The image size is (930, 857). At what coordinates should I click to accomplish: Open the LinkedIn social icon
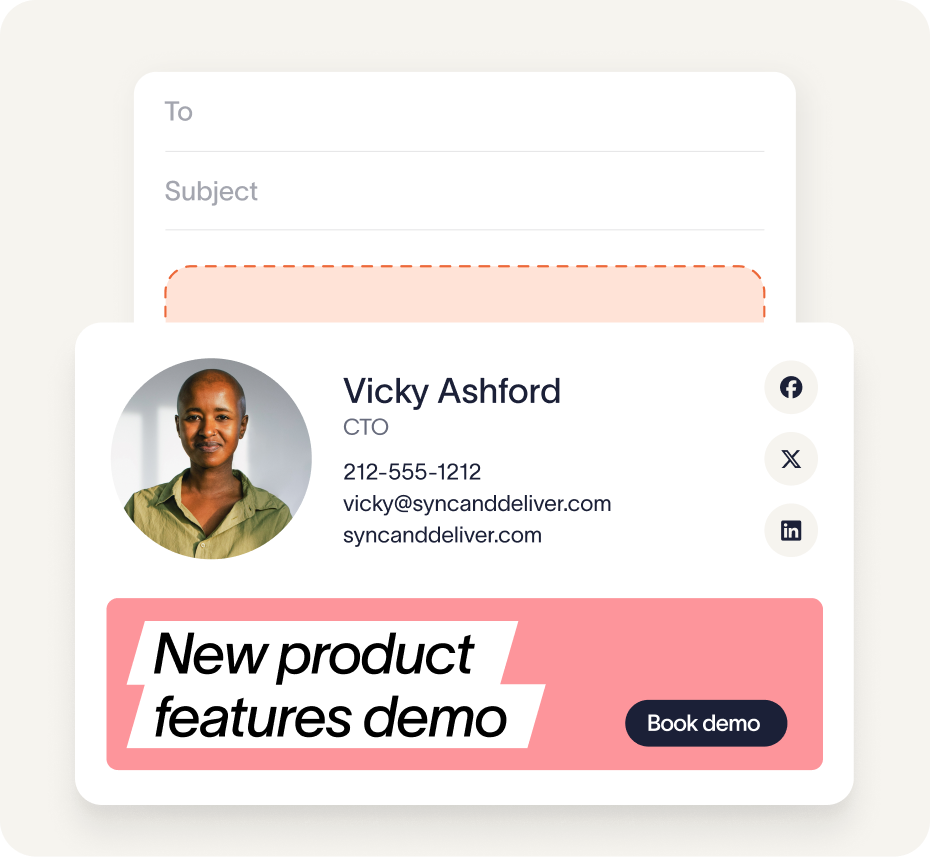tap(791, 530)
